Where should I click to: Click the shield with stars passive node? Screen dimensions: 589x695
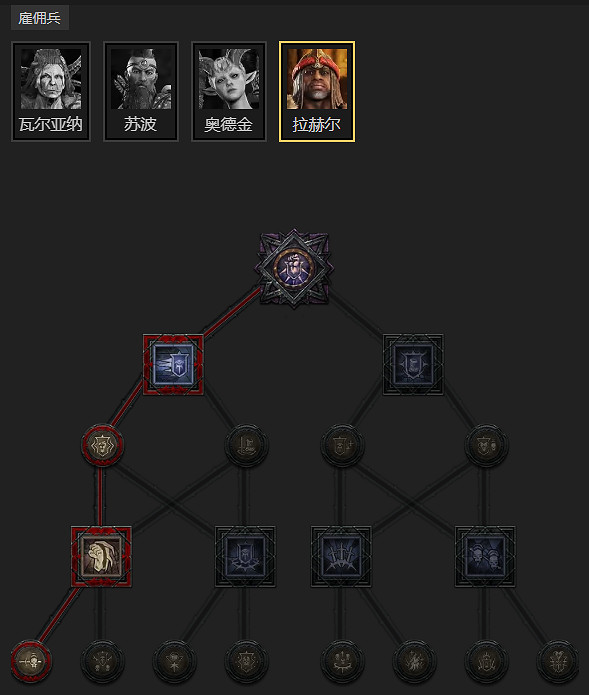click(246, 661)
